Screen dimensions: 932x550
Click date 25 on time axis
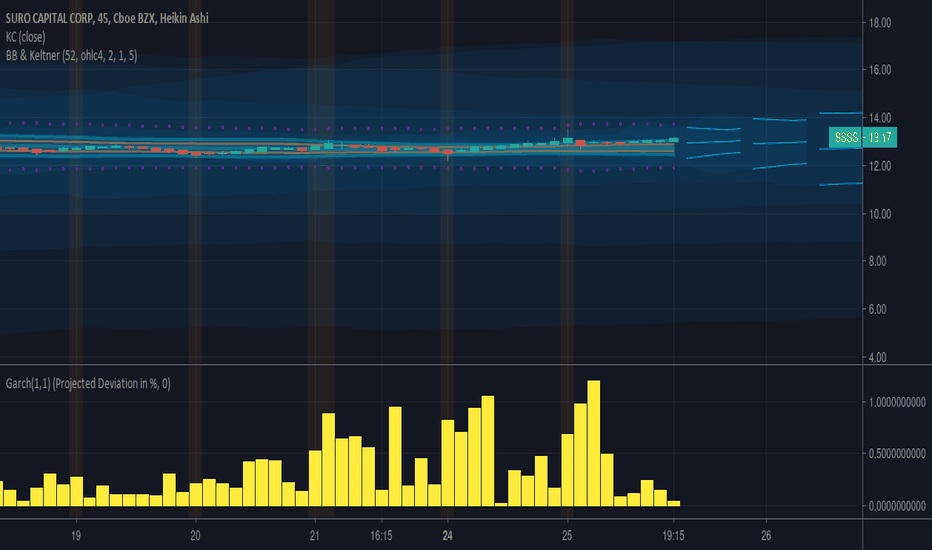567,536
